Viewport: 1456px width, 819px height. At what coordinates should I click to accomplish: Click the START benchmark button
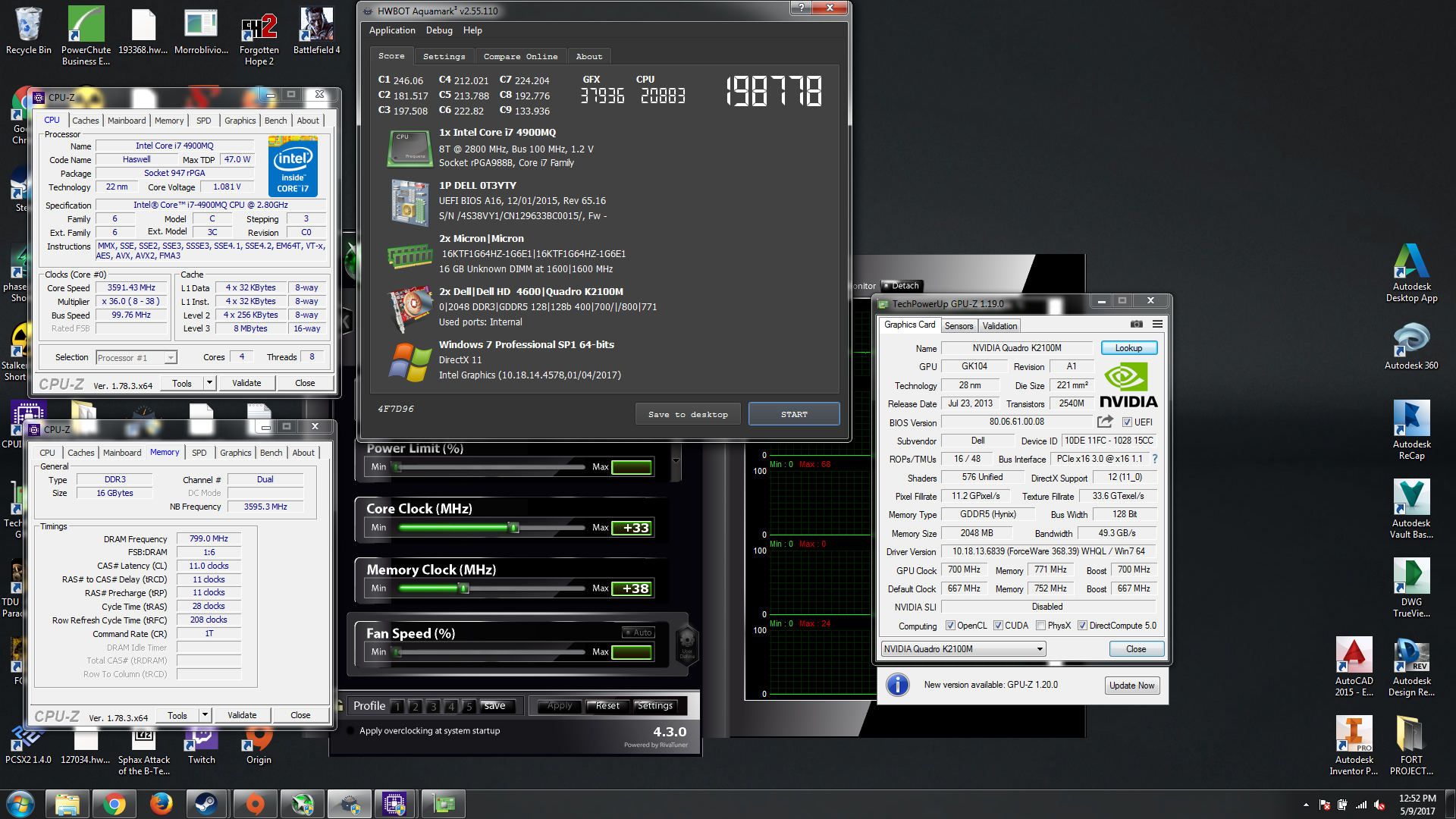(794, 414)
